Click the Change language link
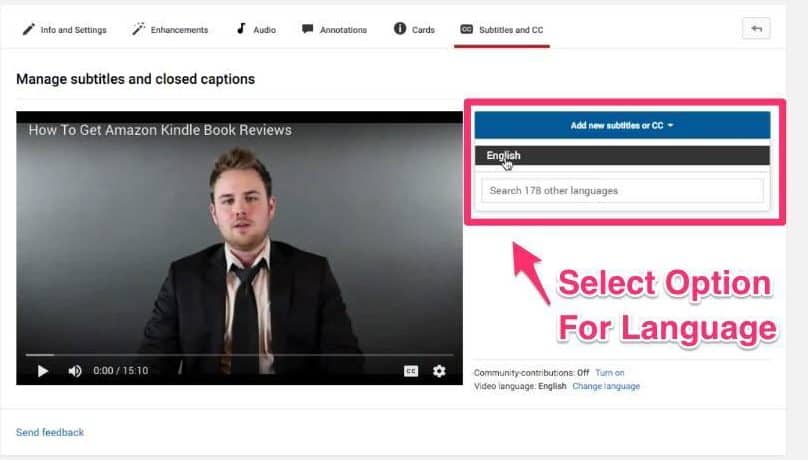 [x=606, y=386]
